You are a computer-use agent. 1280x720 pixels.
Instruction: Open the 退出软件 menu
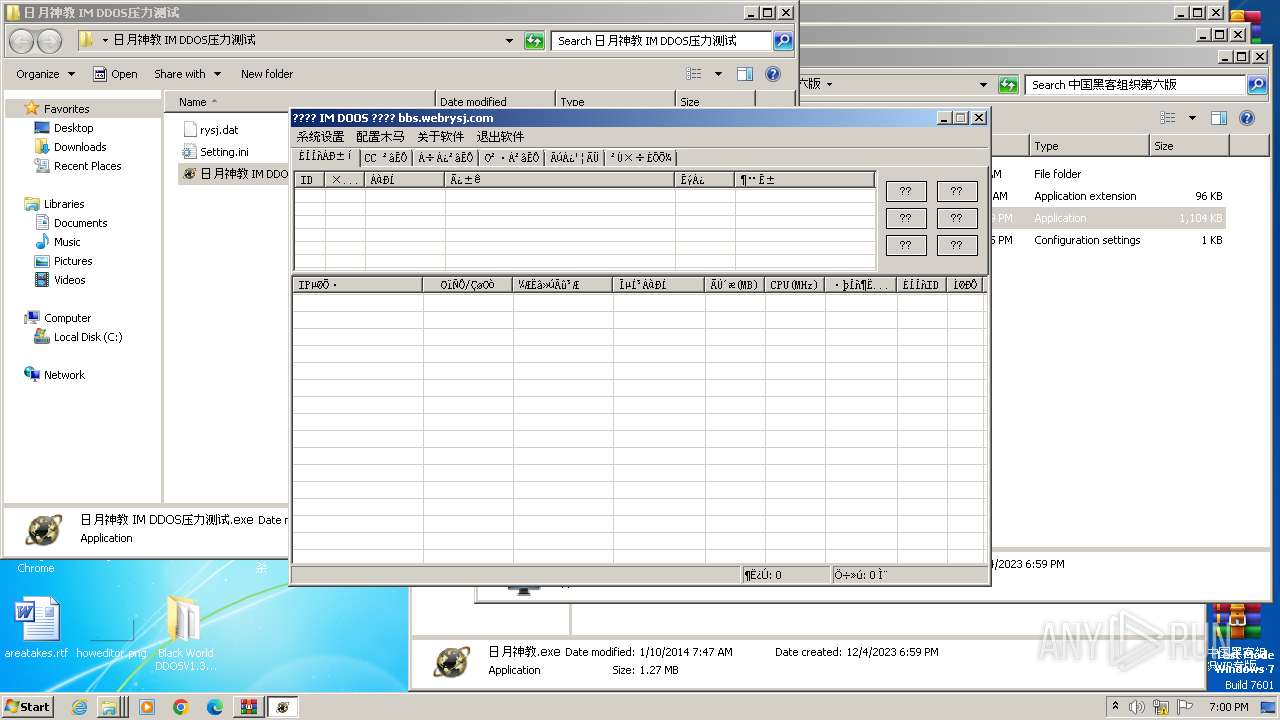pyautogui.click(x=500, y=137)
